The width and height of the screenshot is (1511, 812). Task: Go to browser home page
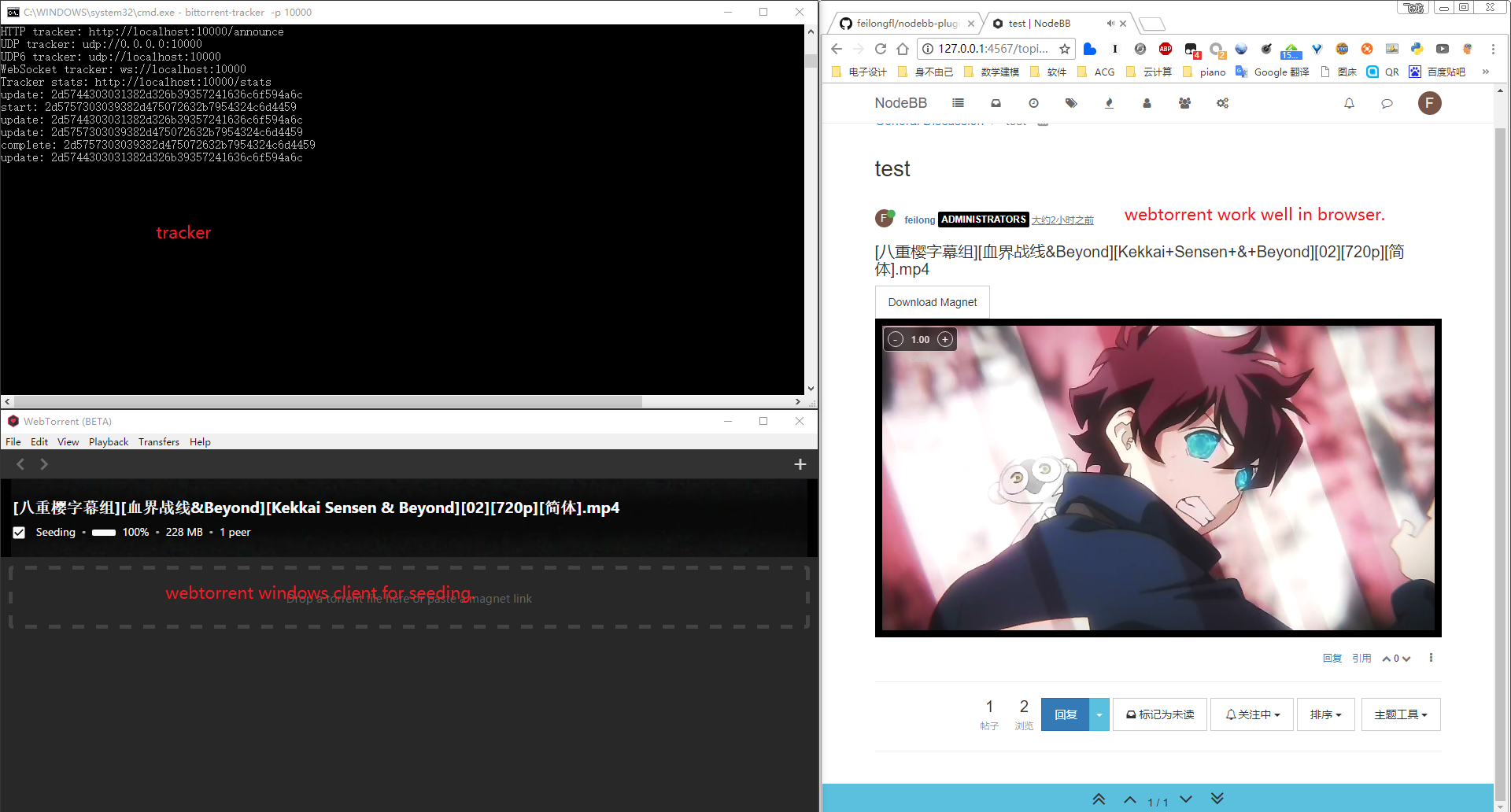[x=903, y=49]
